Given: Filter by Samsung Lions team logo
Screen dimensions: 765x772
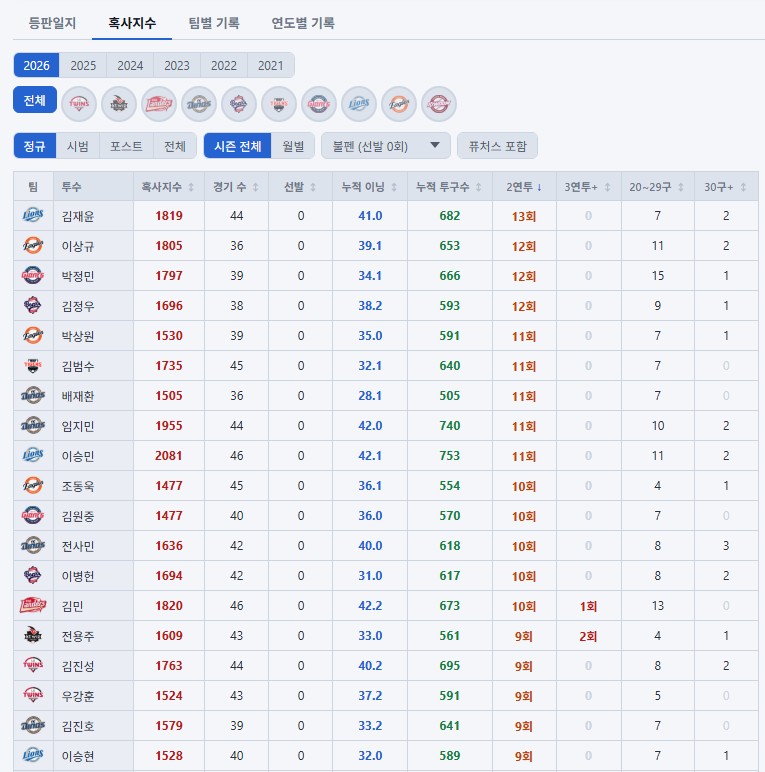Looking at the screenshot, I should coord(359,104).
